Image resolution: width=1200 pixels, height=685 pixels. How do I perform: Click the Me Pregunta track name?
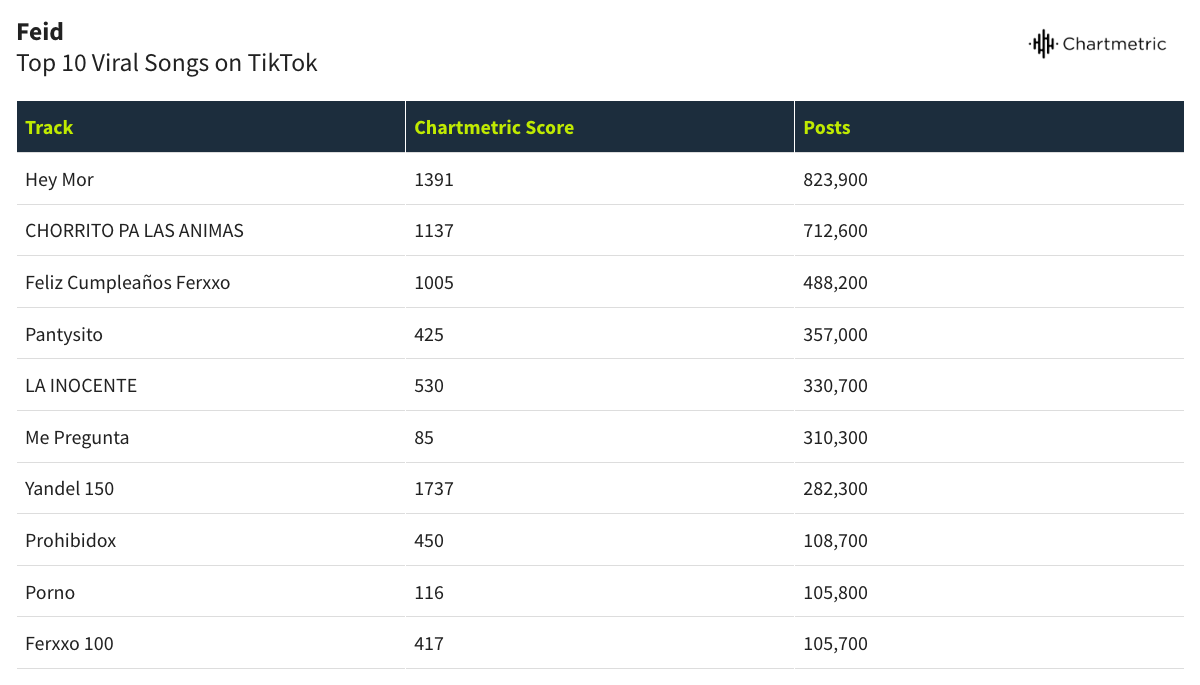tap(77, 438)
